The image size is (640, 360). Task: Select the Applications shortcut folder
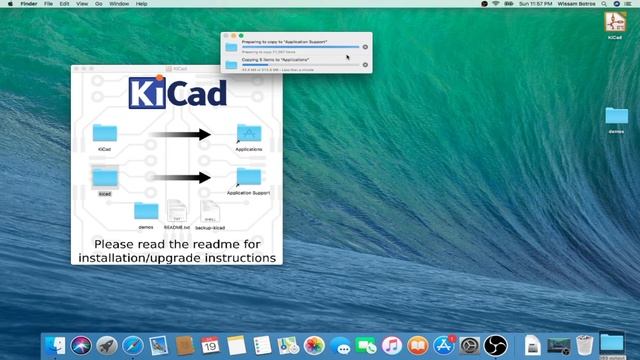click(x=249, y=133)
